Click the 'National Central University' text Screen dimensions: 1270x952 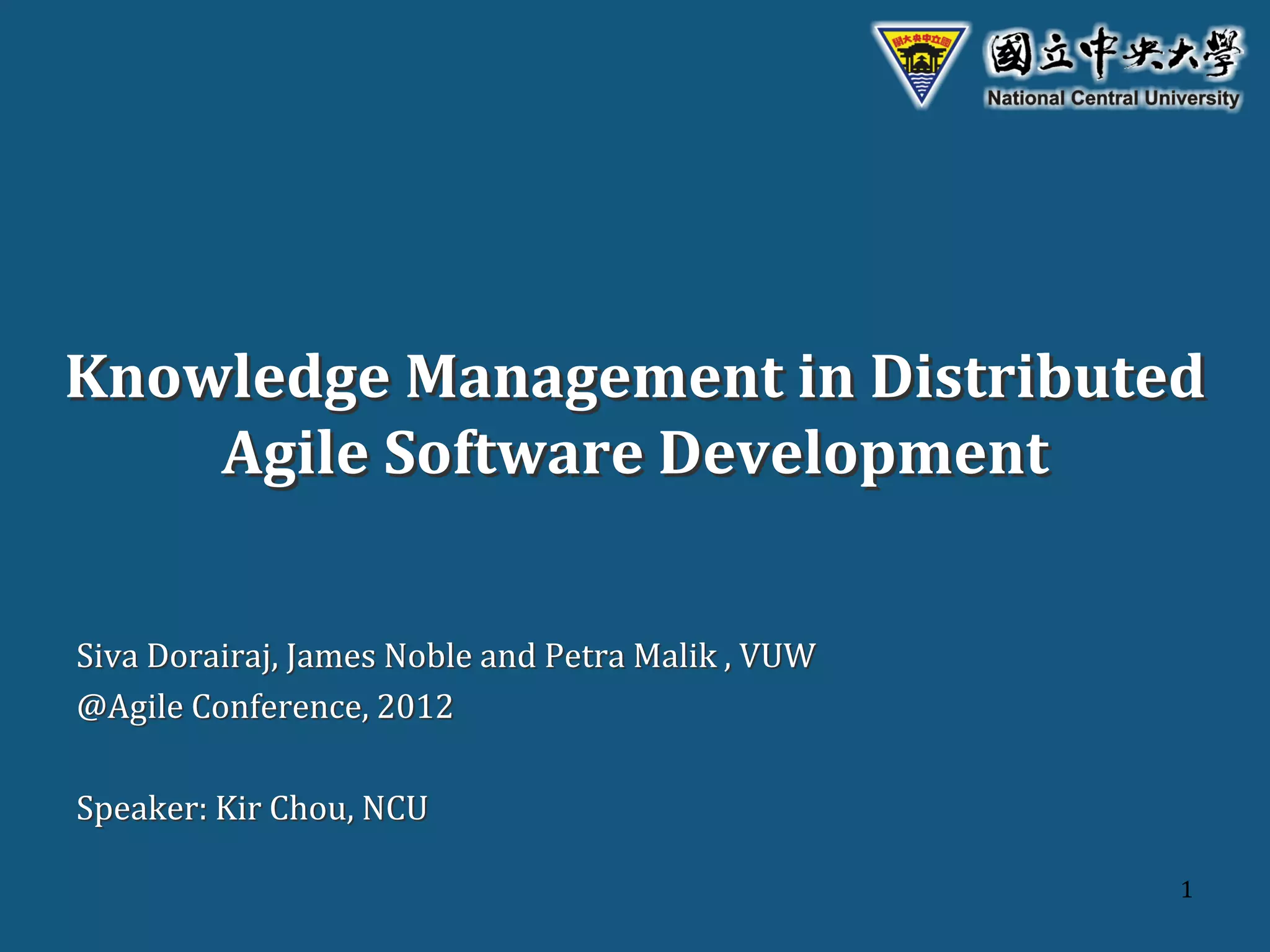(1113, 99)
